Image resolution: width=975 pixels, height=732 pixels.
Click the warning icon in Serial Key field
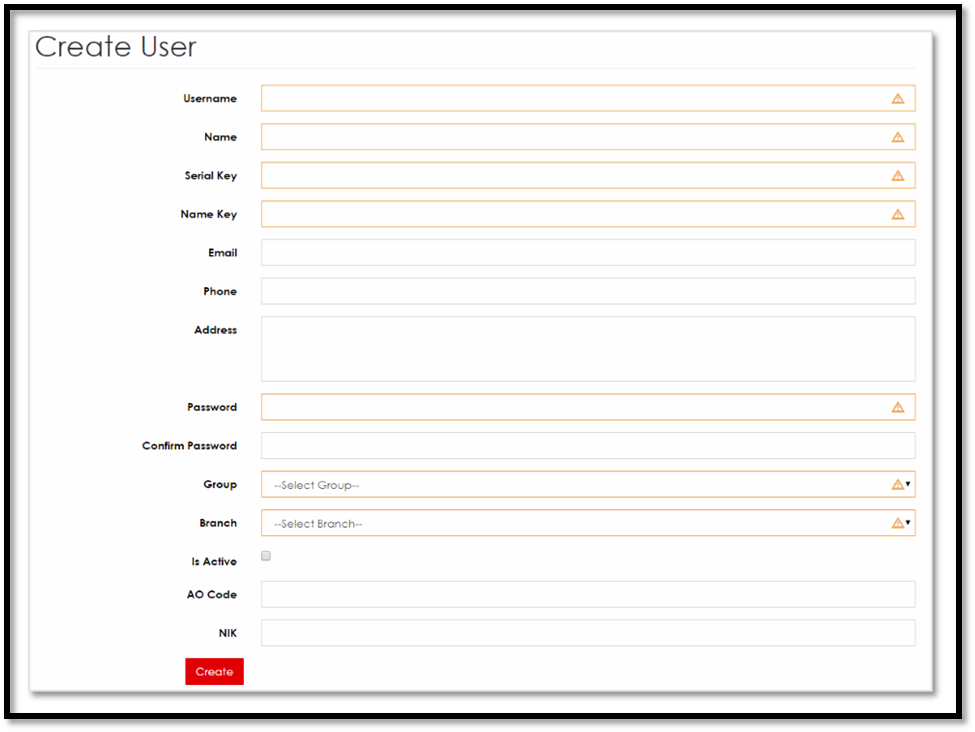(897, 175)
